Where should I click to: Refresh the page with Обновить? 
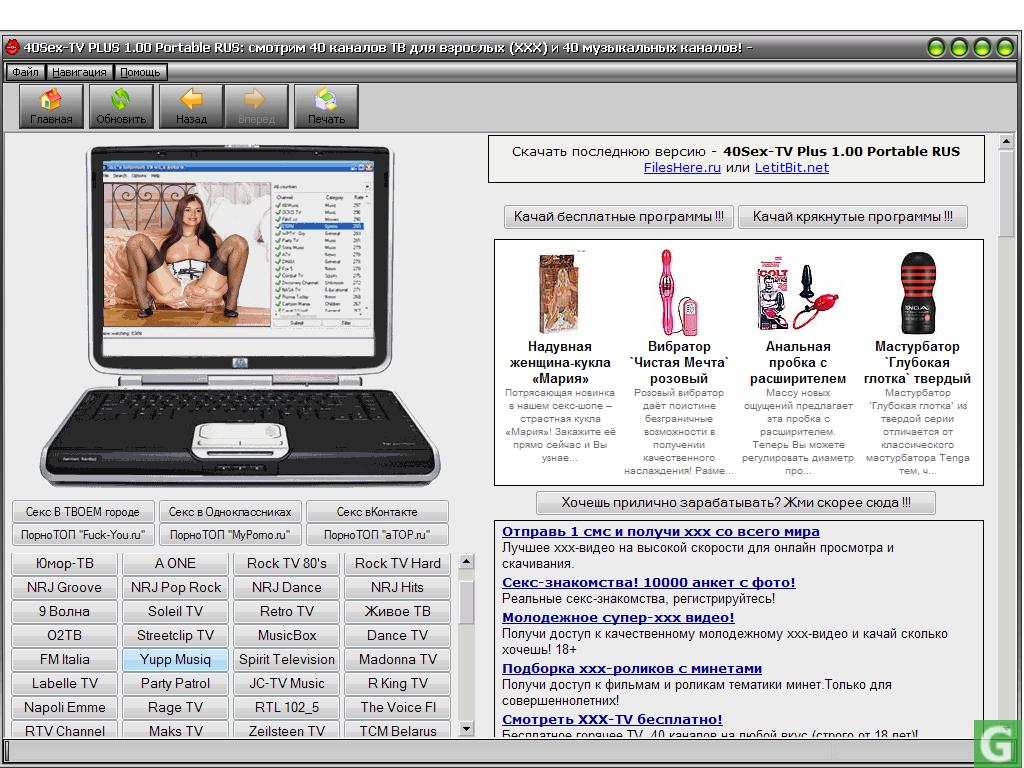click(121, 106)
